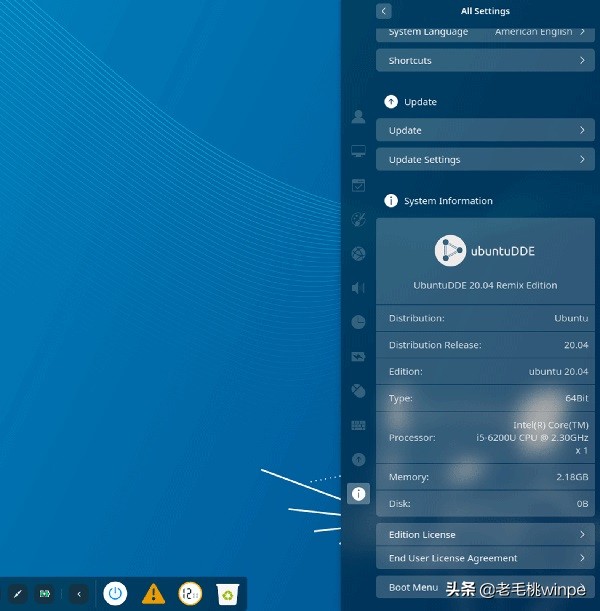
Task: Open the Shortcuts row
Action: click(485, 60)
